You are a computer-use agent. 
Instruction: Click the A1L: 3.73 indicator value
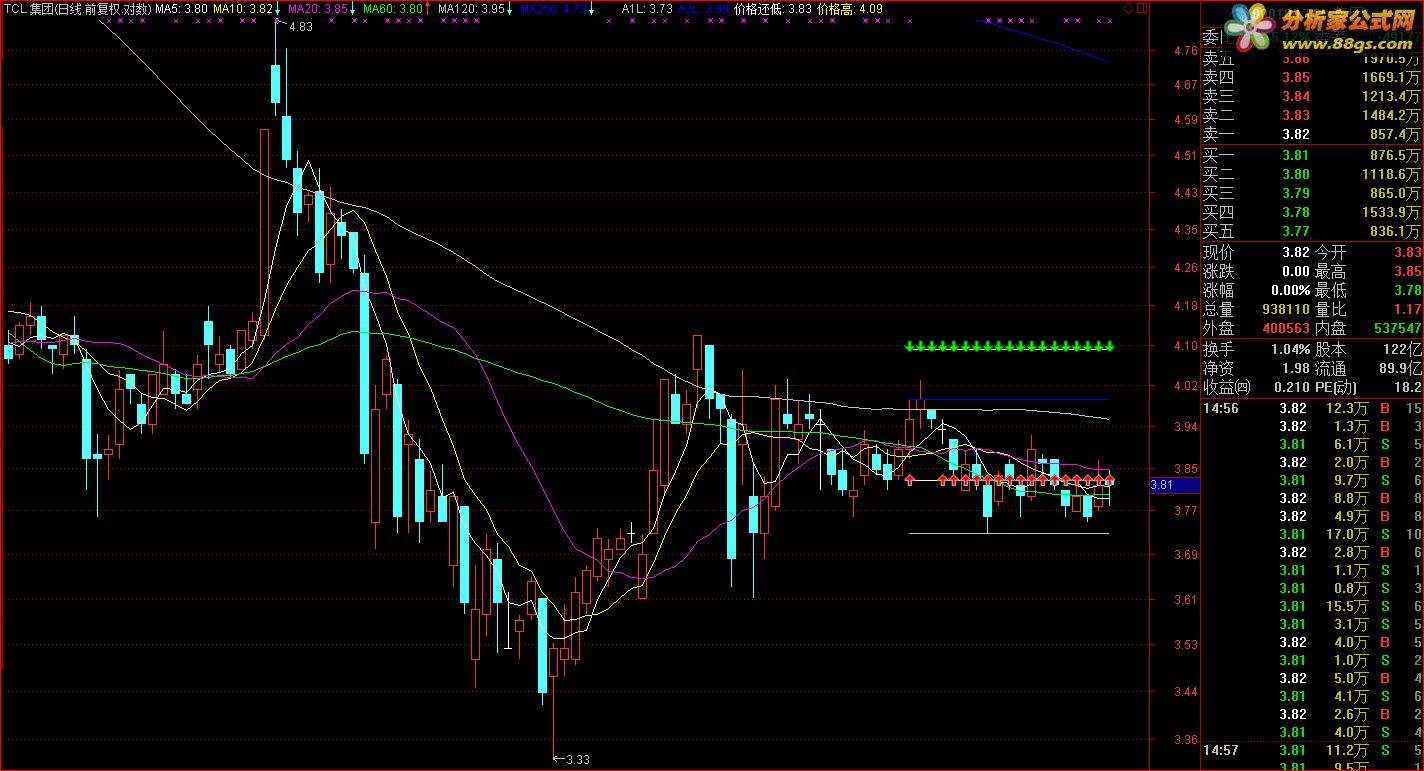[646, 8]
